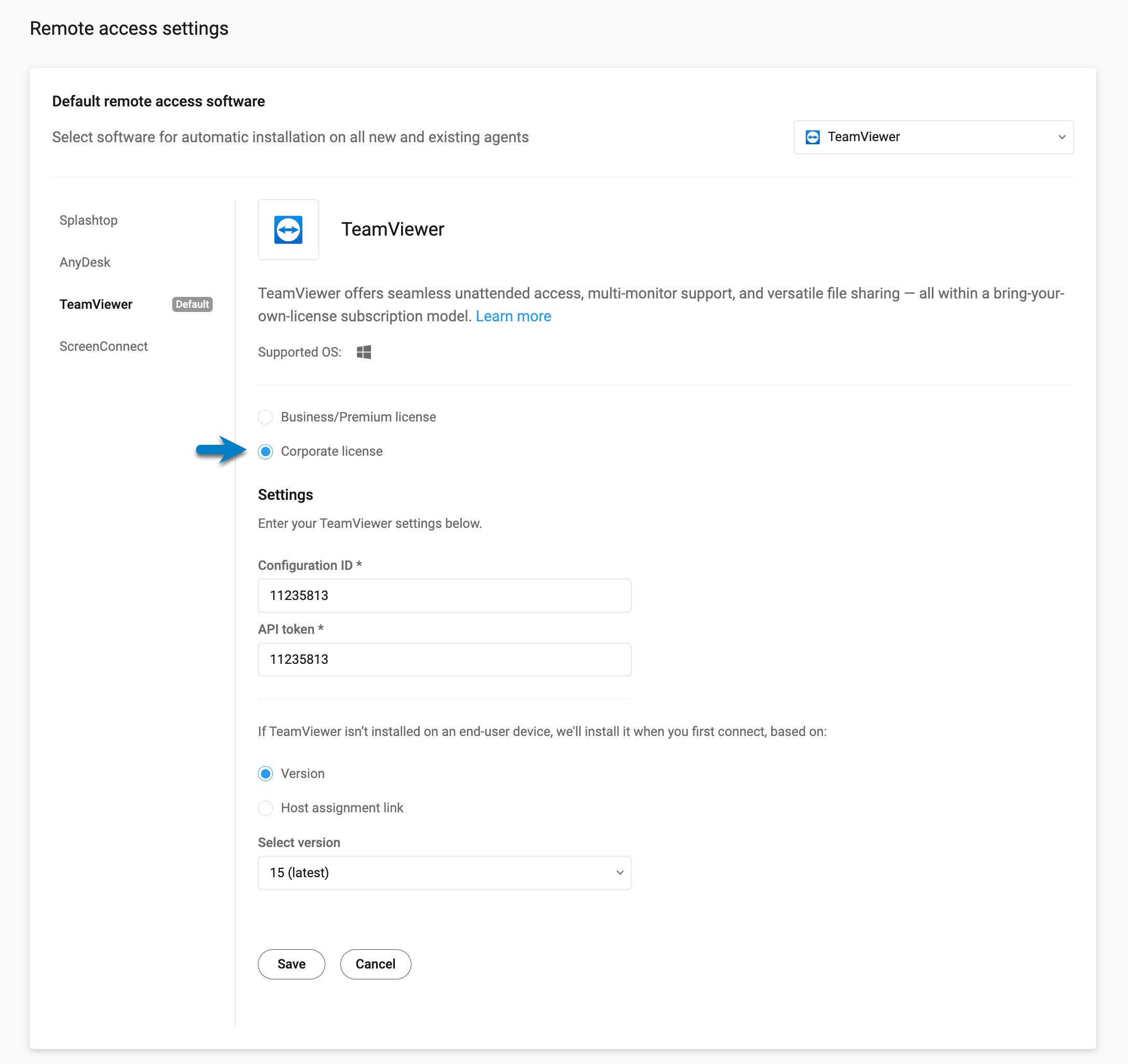Click the large TeamViewer logo tile
The width and height of the screenshot is (1128, 1064).
[x=288, y=229]
